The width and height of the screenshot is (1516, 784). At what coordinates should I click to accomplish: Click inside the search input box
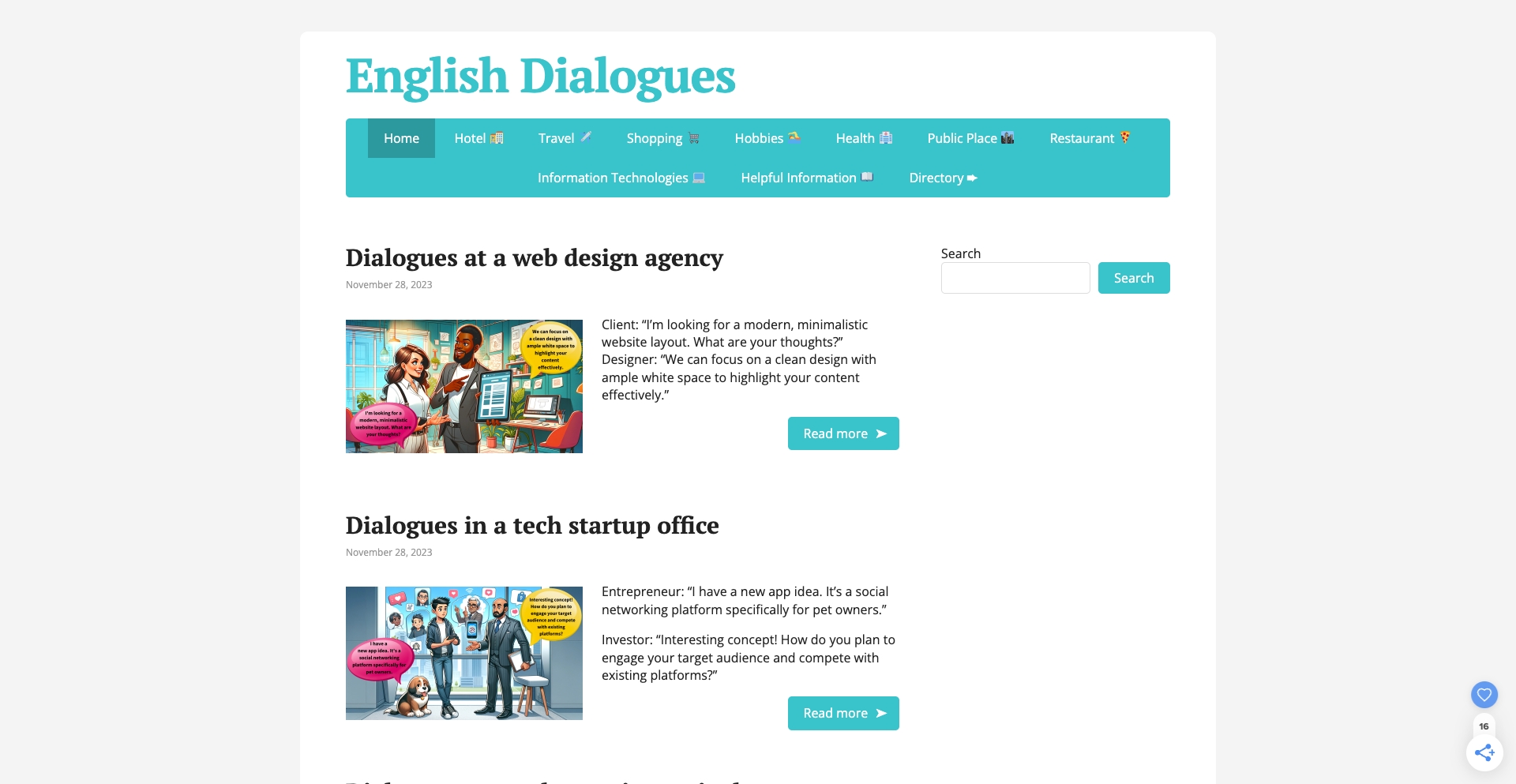click(x=1015, y=277)
